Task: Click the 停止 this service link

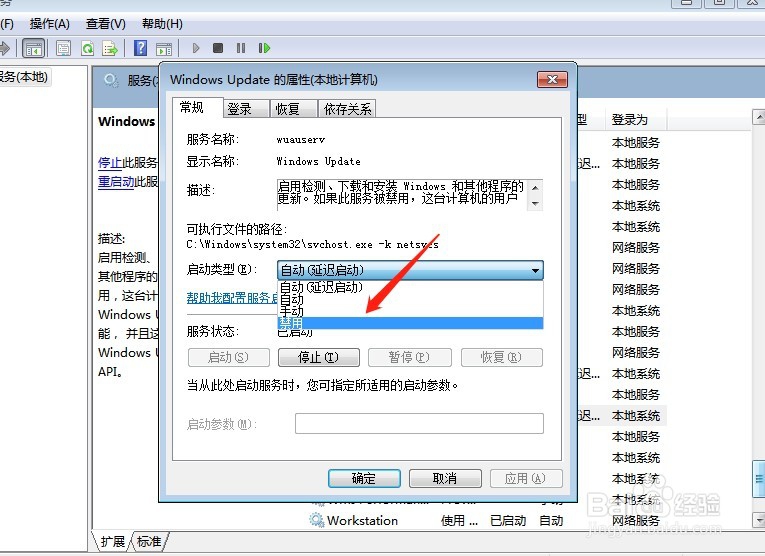Action: pos(110,162)
